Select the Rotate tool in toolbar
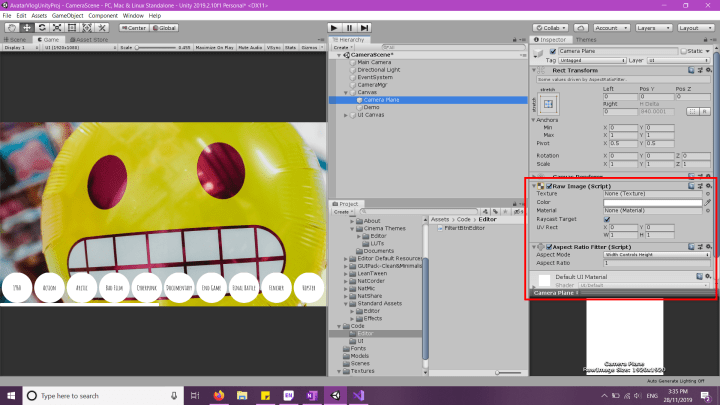720x405 pixels. pyautogui.click(x=40, y=28)
